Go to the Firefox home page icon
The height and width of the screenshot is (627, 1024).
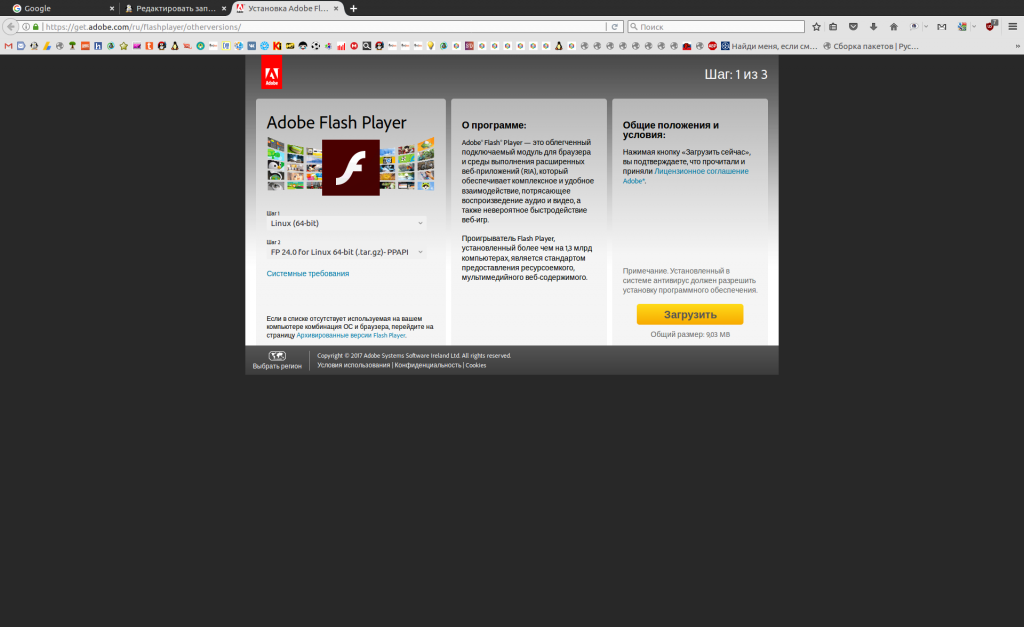click(x=893, y=27)
